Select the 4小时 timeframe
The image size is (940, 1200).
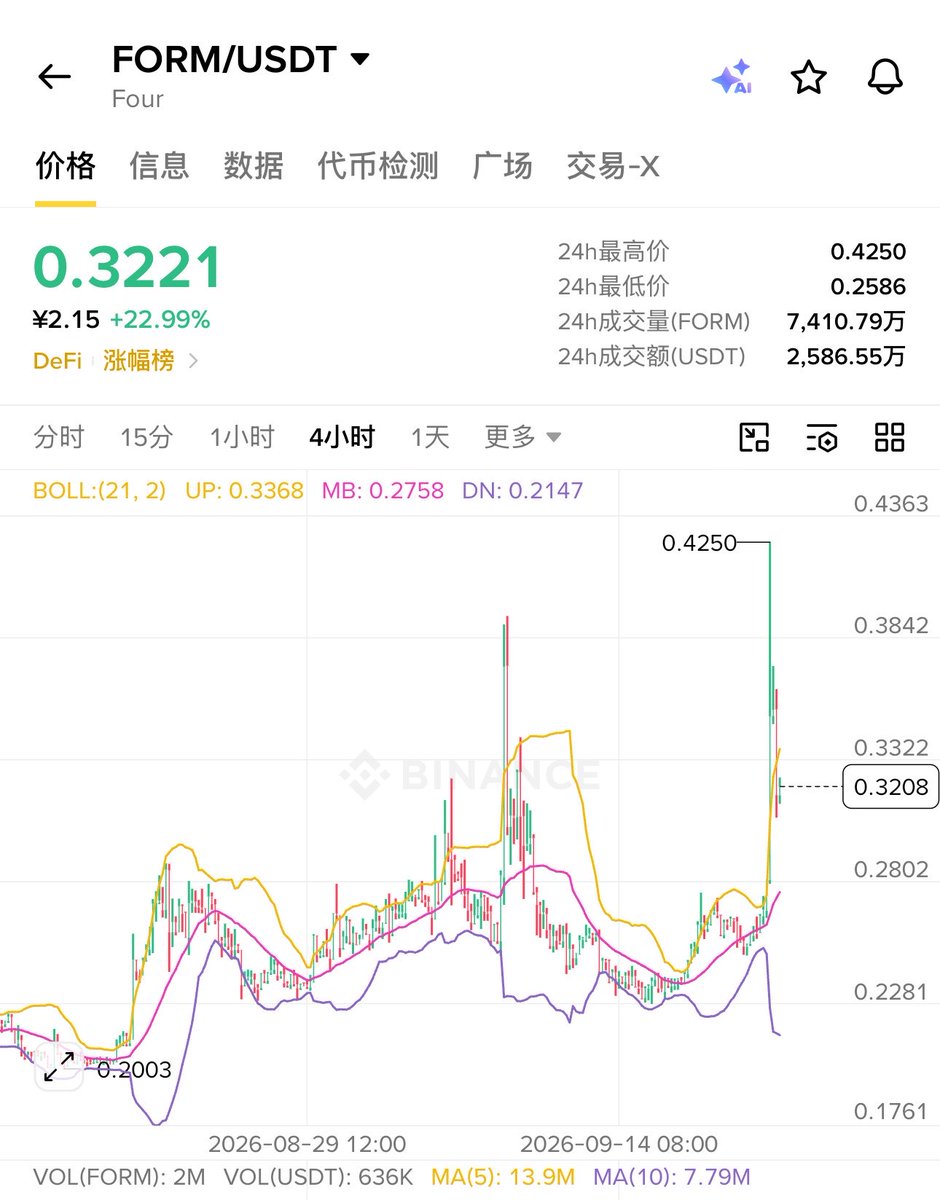point(342,437)
